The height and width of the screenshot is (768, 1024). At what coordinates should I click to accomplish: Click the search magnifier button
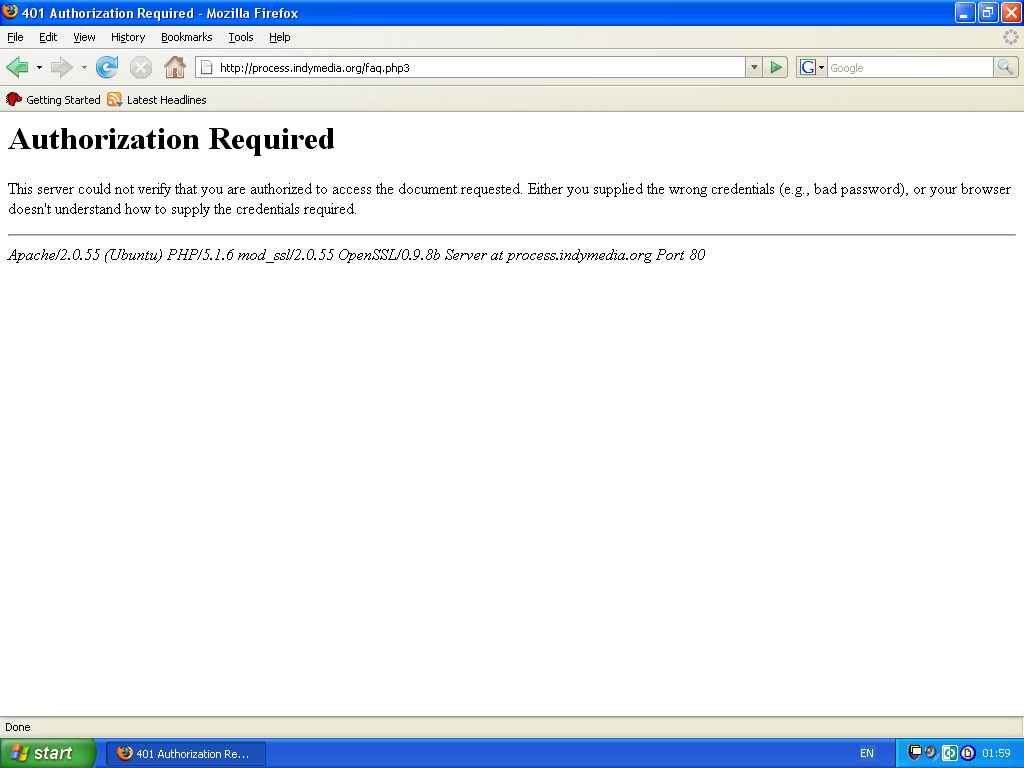click(x=1005, y=67)
